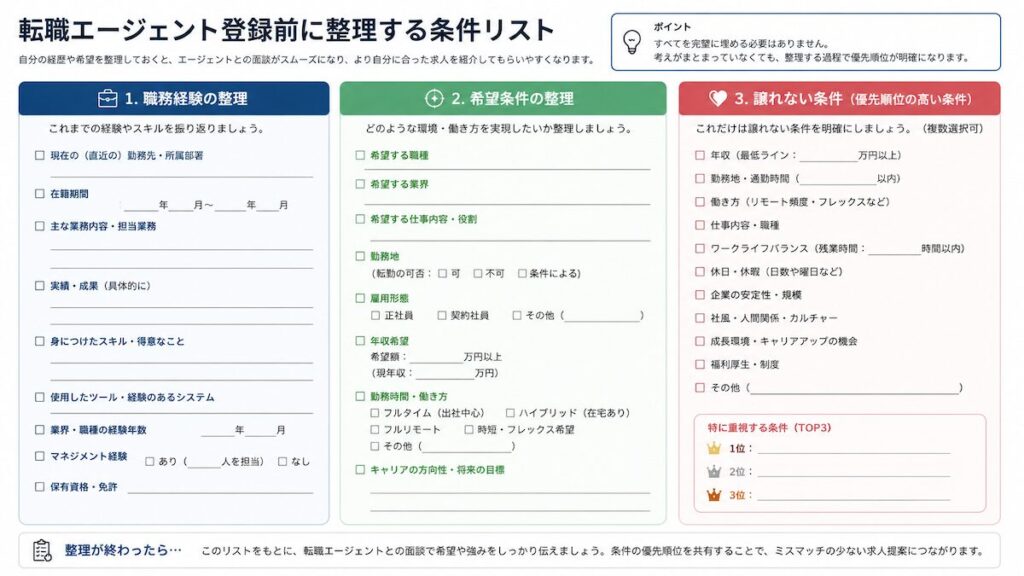Click the lightbulb icon in the ポイント box
Screen dimensions: 1024x576
(x=632, y=42)
